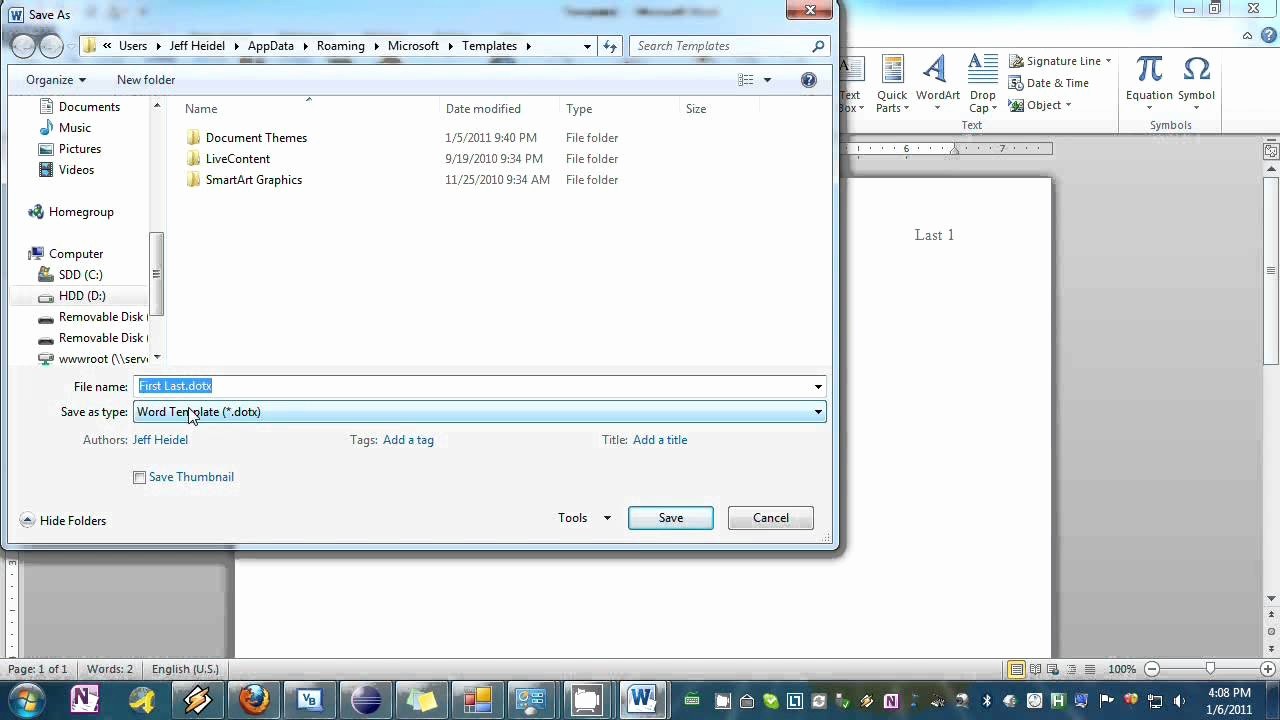
Task: Open the SmartArt Graphics folder
Action: point(253,180)
